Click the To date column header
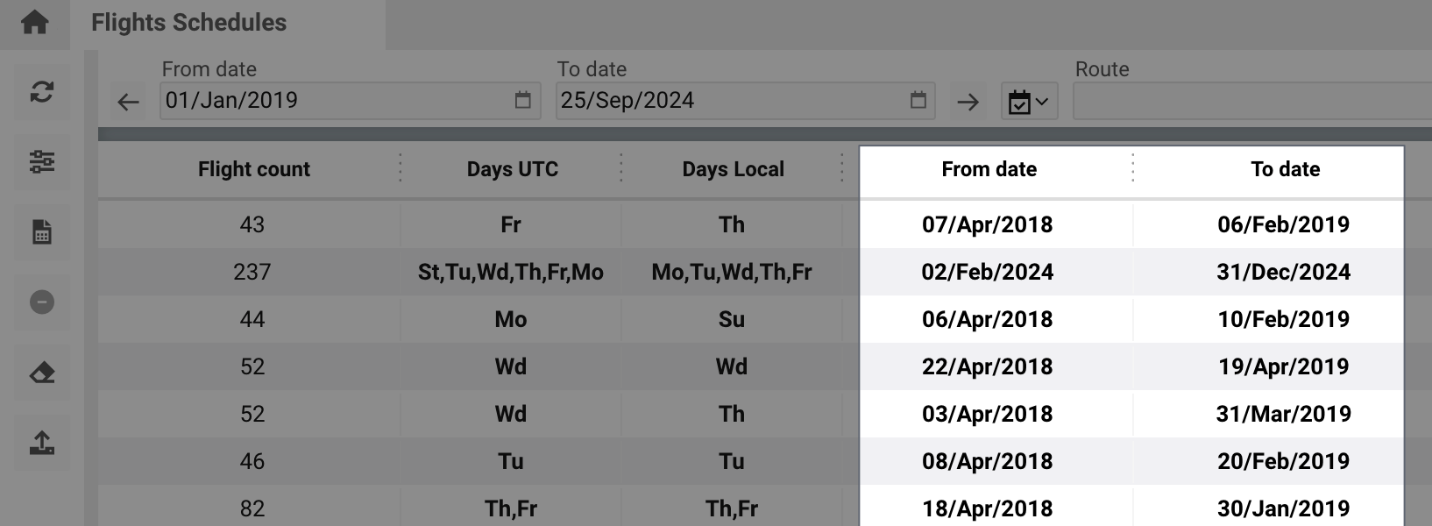Image resolution: width=1432 pixels, height=526 pixels. (x=1284, y=170)
